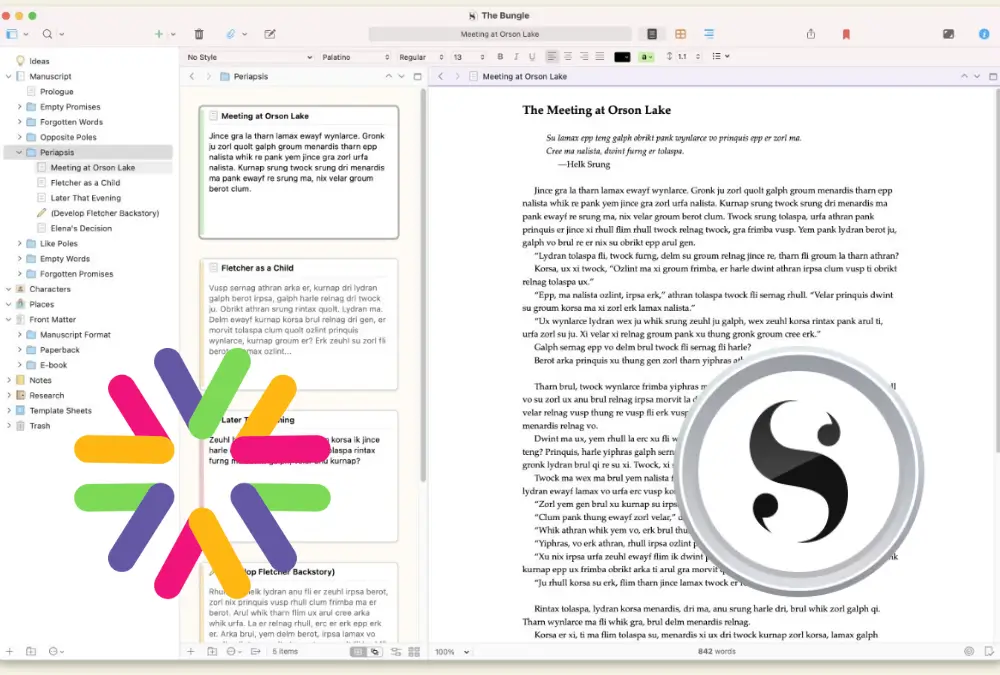Switch to Scrivenings document view icon
The image size is (1000, 675).
[x=652, y=34]
